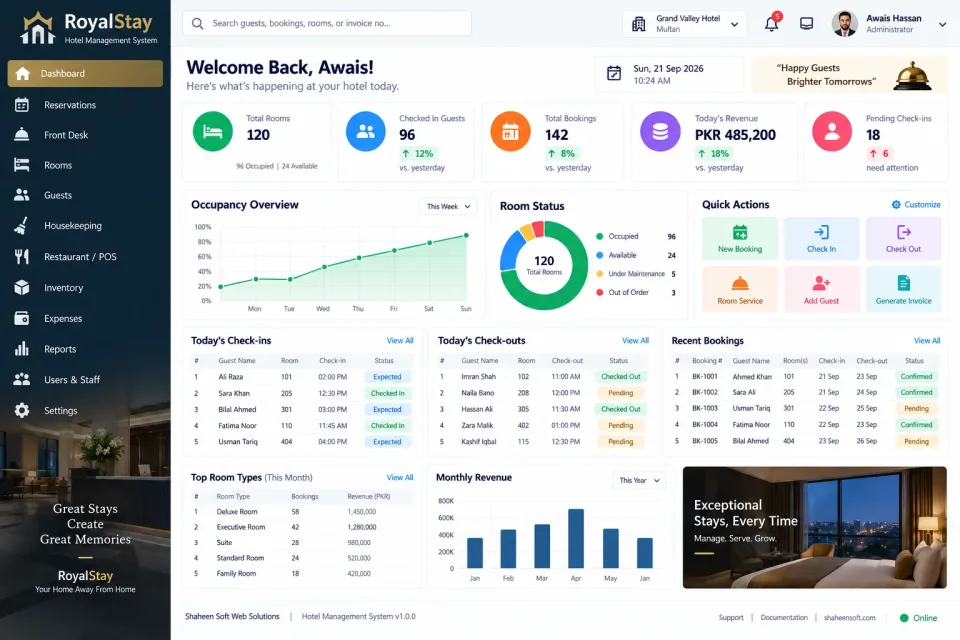Screen dimensions: 960x640
Task: Click the Check In quick action
Action: (821, 238)
